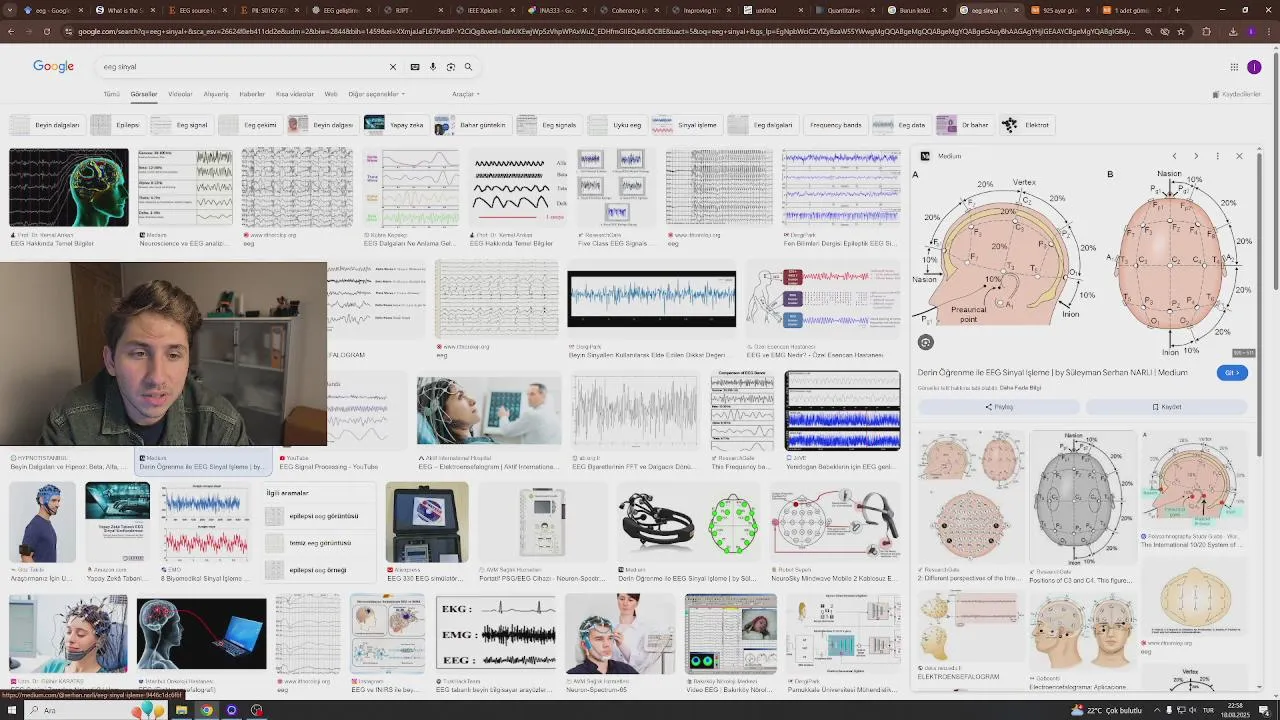Image resolution: width=1280 pixels, height=720 pixels.
Task: Switch to the Videolar search tab
Action: 180,94
